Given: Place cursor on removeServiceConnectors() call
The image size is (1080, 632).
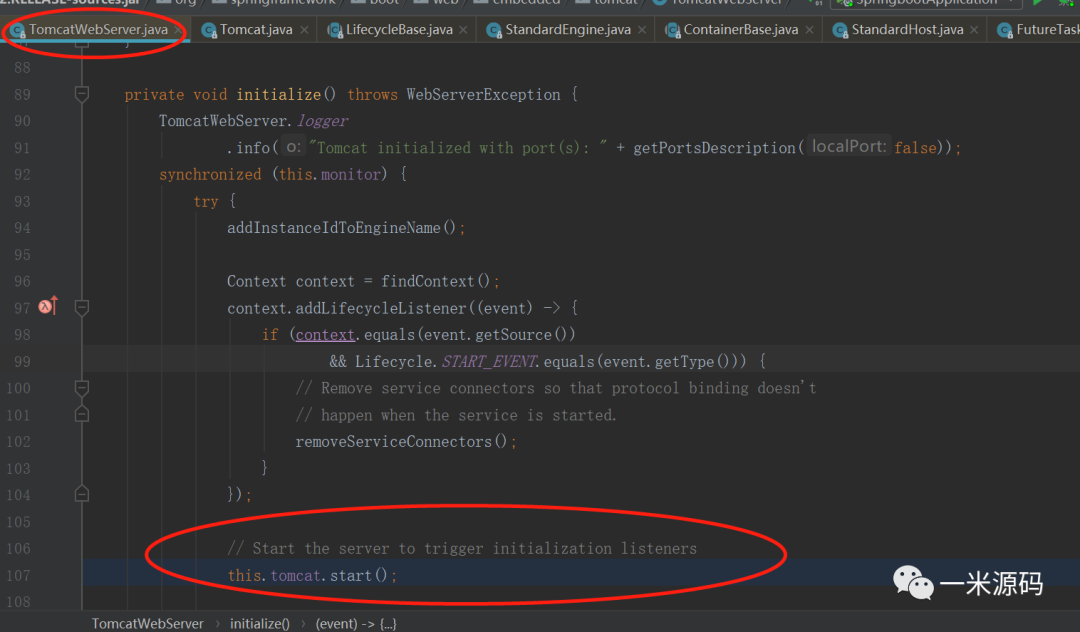Looking at the screenshot, I should 405,441.
